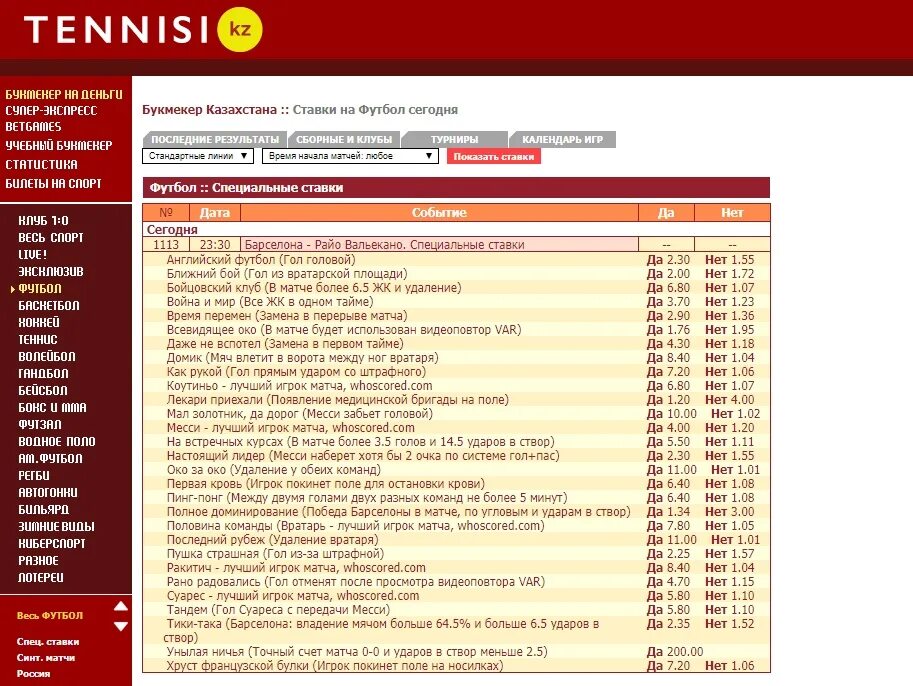Viewport: 913px width, 686px height.
Task: Select Волейбол in sports list
Action: click(x=47, y=356)
